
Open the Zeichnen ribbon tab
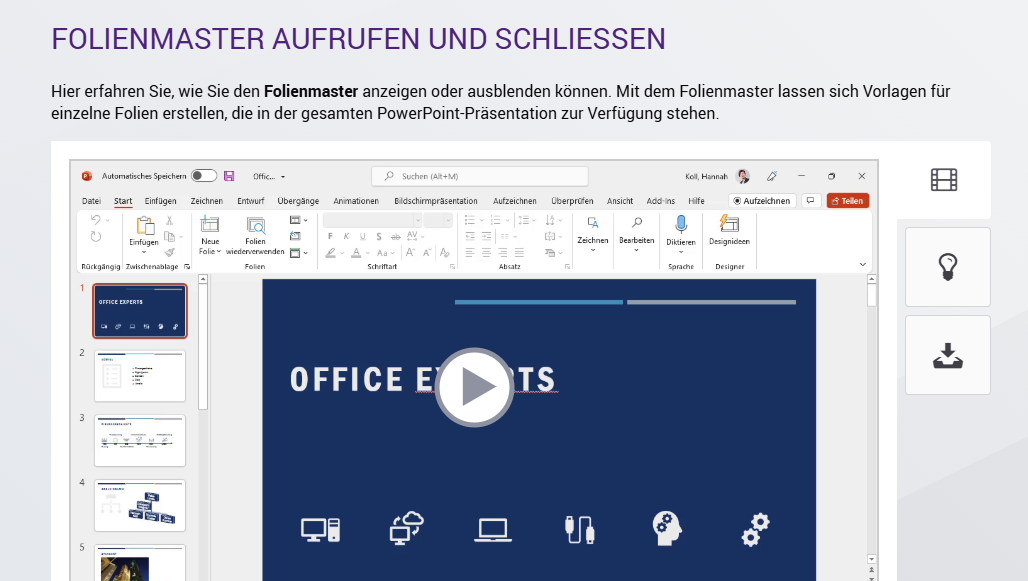pos(207,201)
